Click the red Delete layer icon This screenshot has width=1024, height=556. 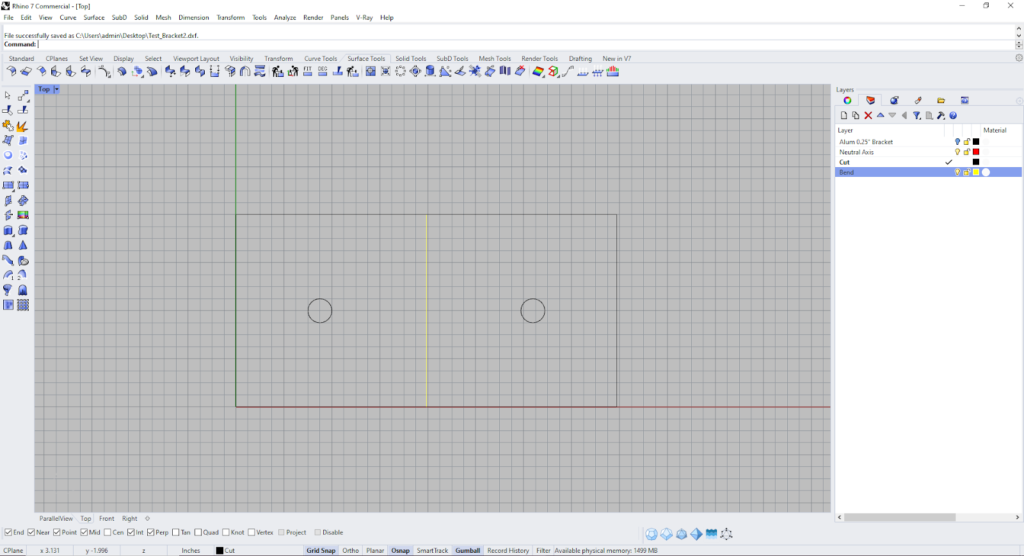[868, 116]
